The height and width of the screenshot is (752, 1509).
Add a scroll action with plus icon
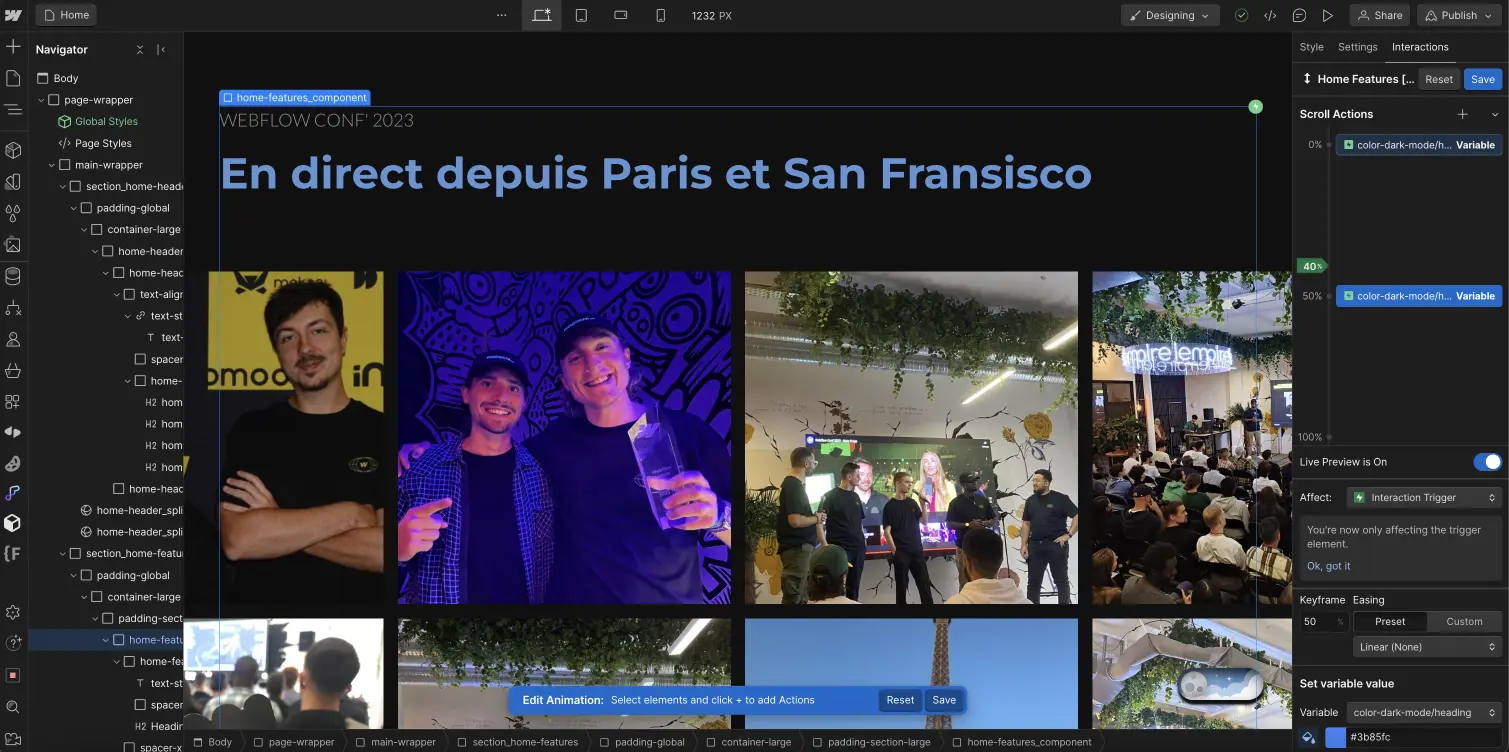tap(1462, 114)
